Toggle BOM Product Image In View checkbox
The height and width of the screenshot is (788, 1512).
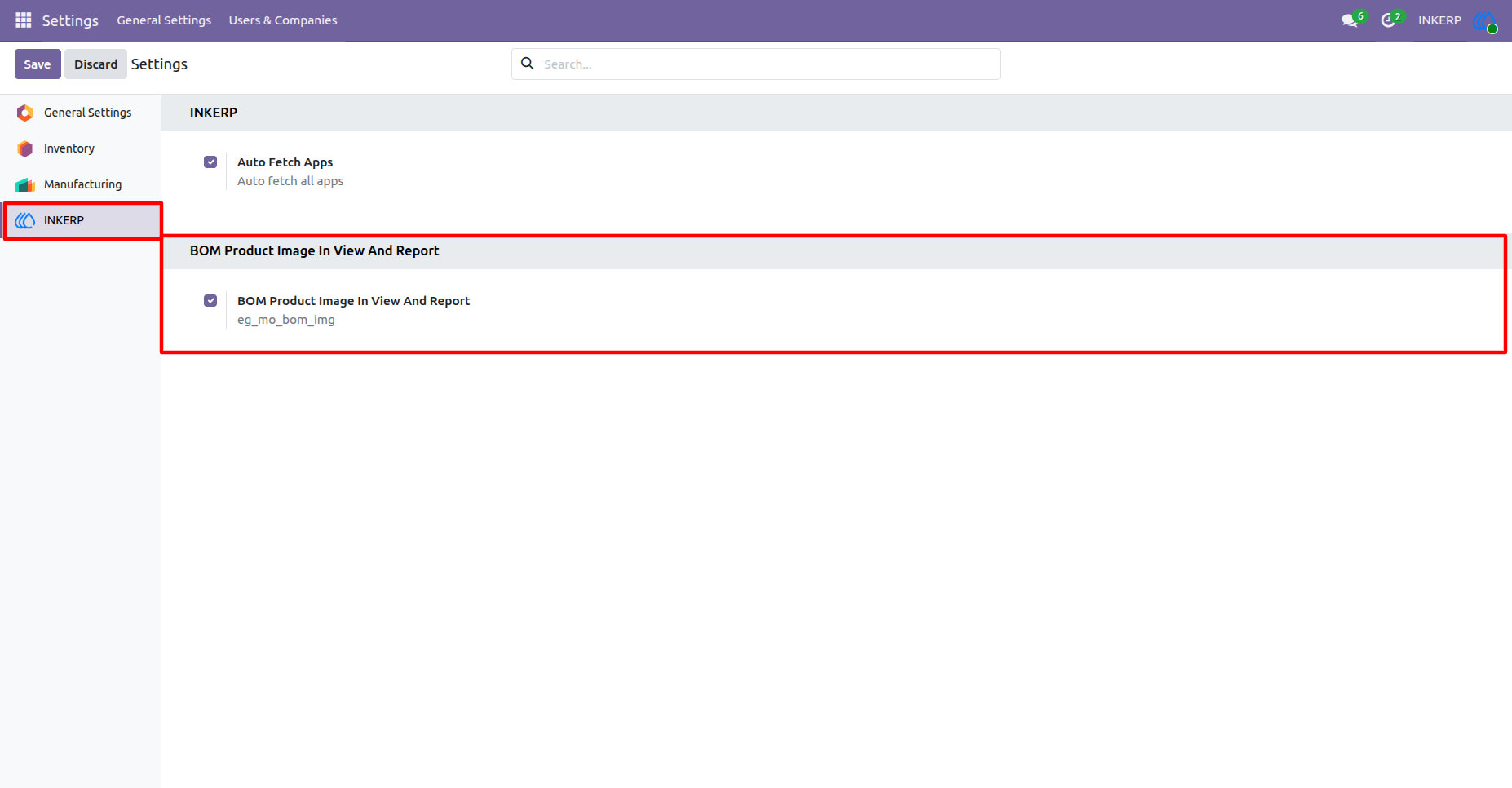click(210, 300)
